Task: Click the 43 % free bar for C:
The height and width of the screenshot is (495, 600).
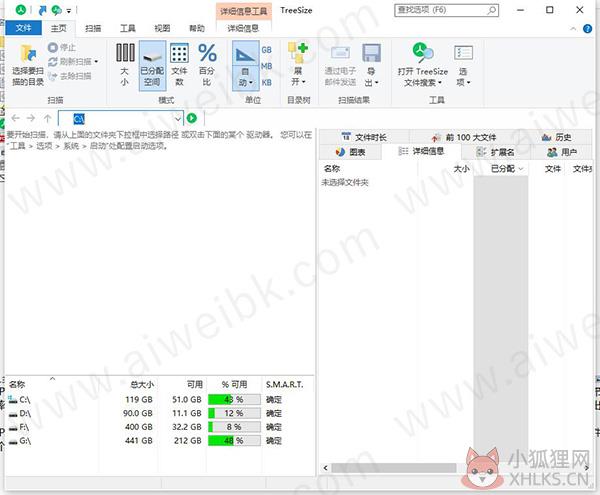Action: [x=234, y=400]
